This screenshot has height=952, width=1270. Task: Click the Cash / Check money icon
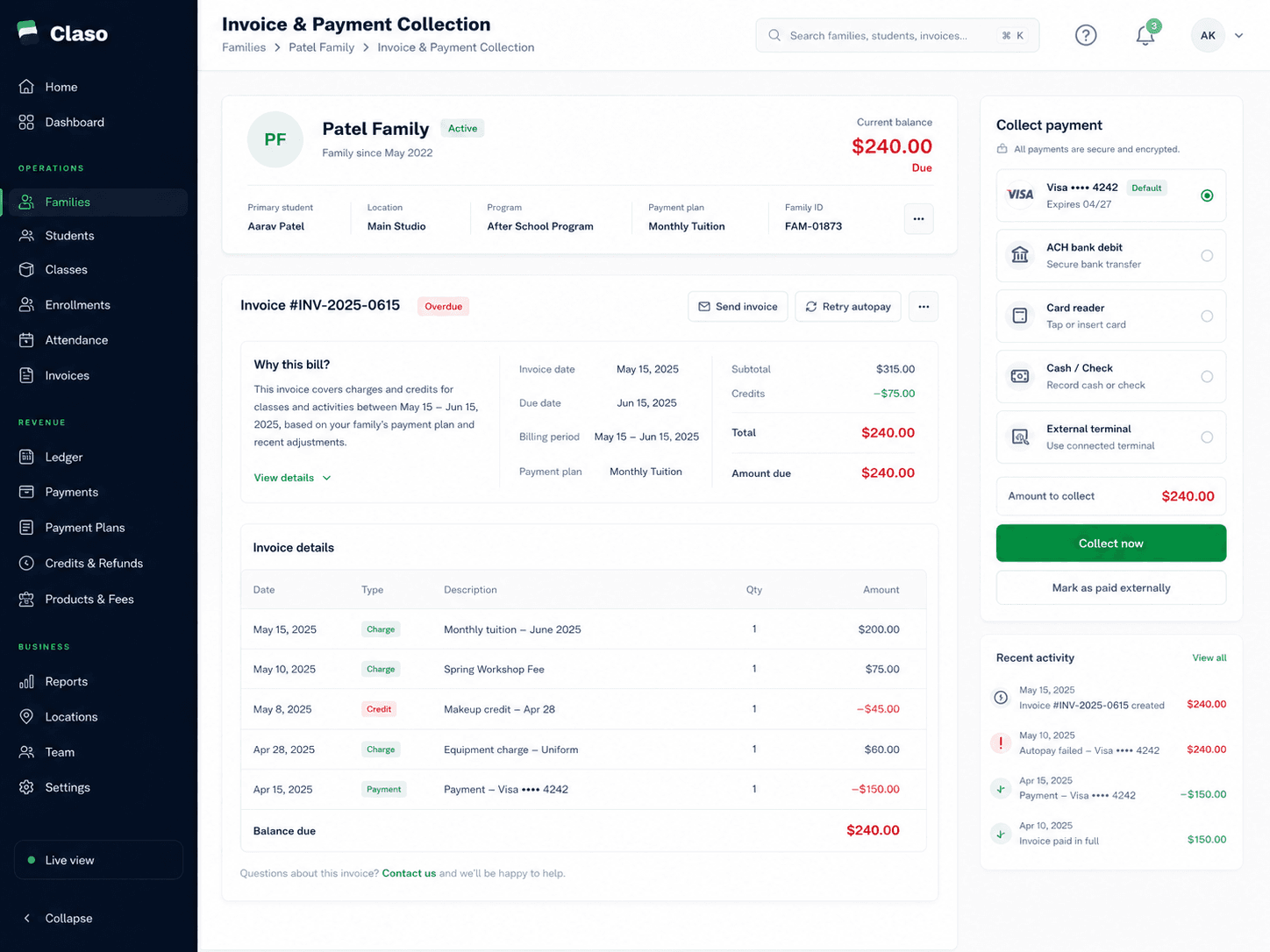tap(1020, 376)
